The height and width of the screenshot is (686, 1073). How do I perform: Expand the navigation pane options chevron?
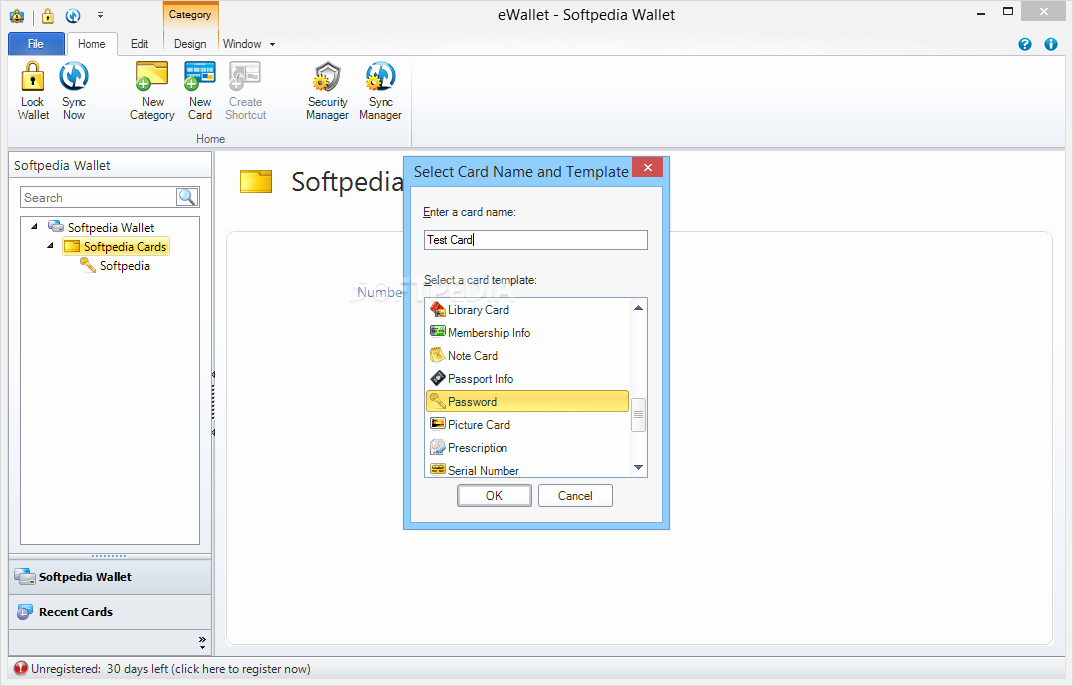(202, 641)
